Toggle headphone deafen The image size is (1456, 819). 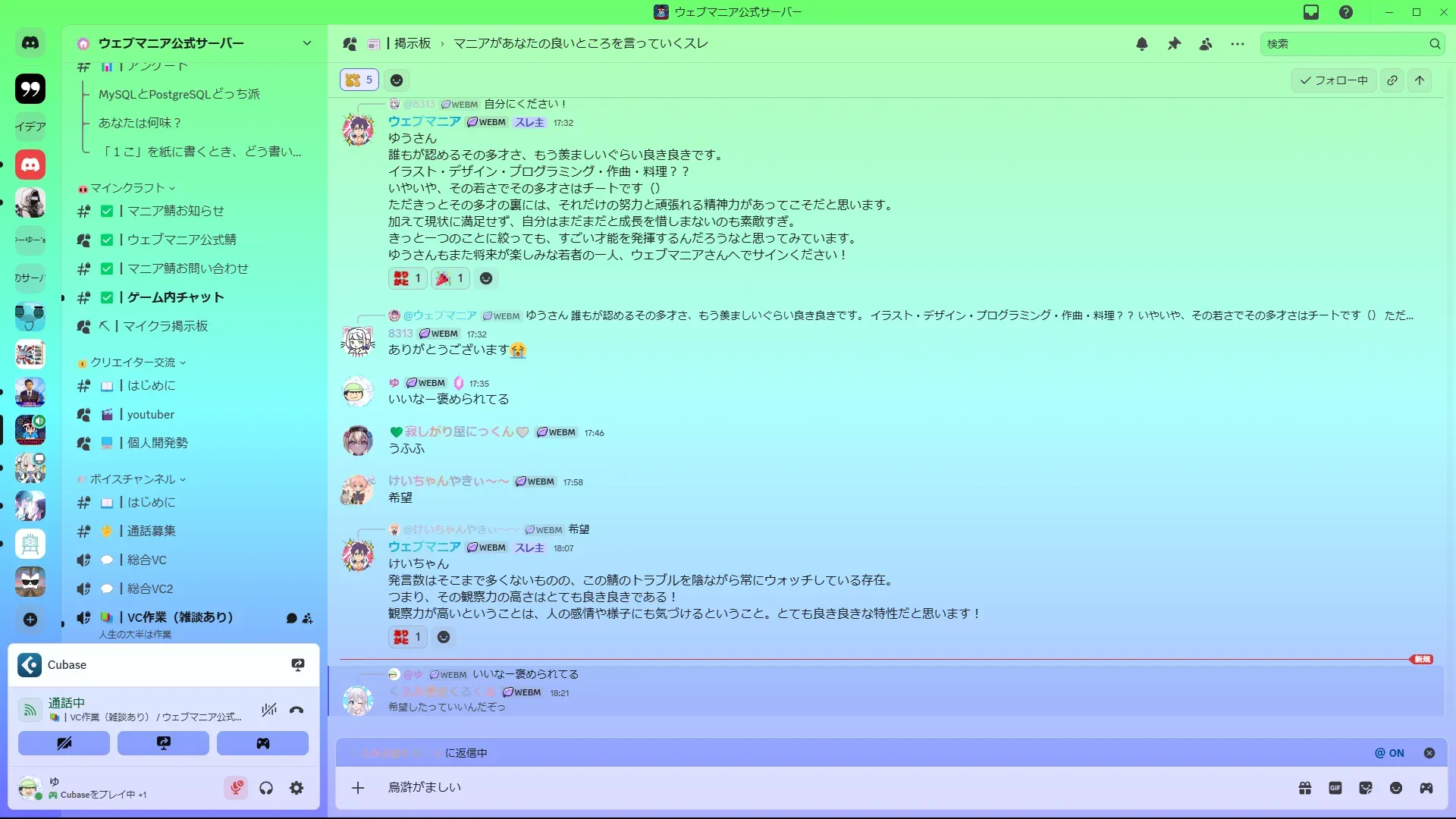click(x=266, y=788)
